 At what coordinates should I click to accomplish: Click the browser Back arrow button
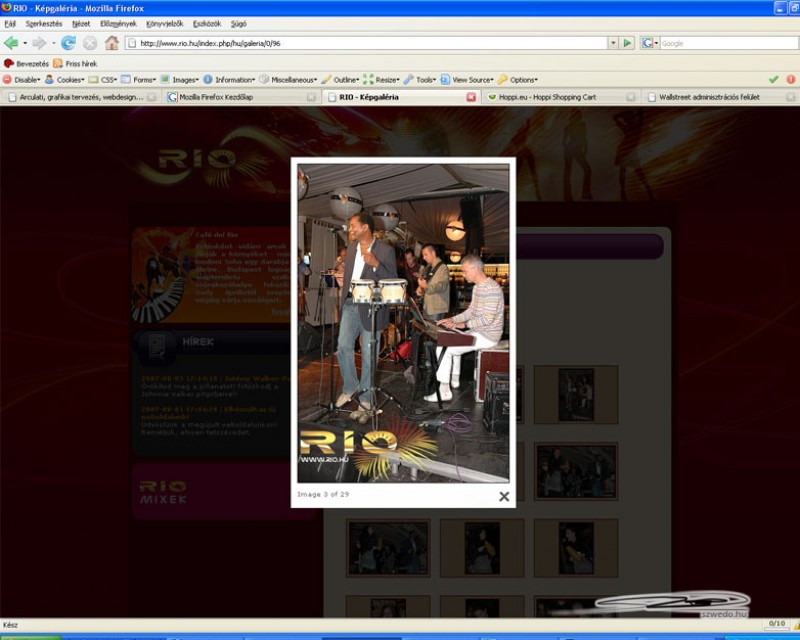[x=12, y=43]
